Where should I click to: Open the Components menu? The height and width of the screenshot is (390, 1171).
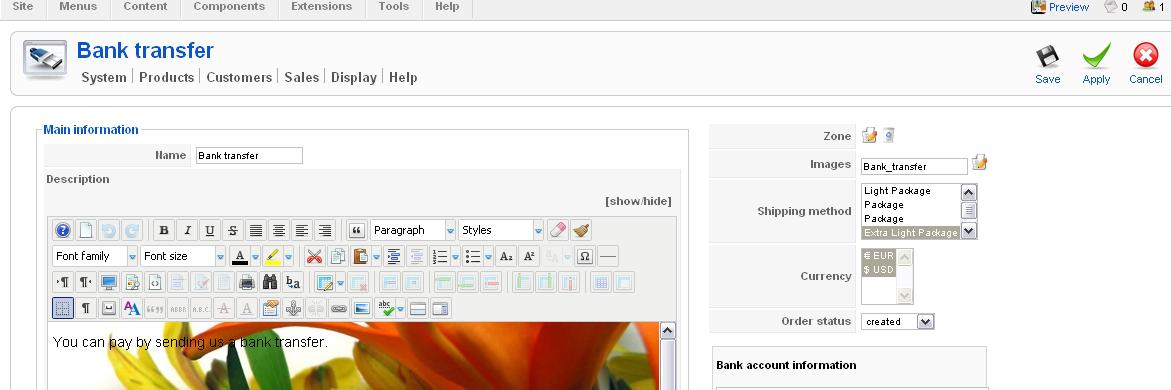[229, 7]
